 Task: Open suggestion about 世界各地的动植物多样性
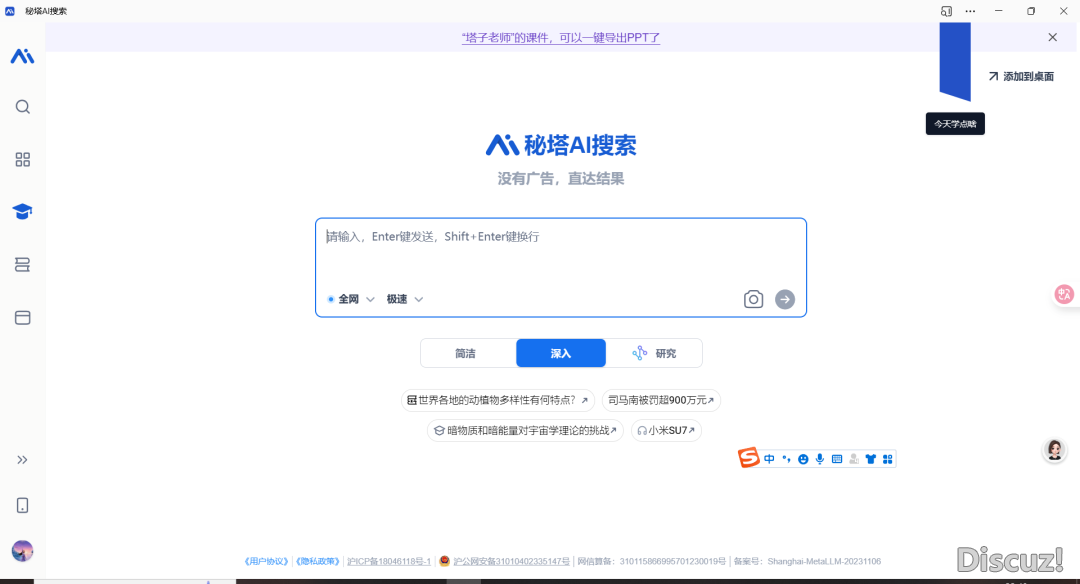click(x=497, y=400)
